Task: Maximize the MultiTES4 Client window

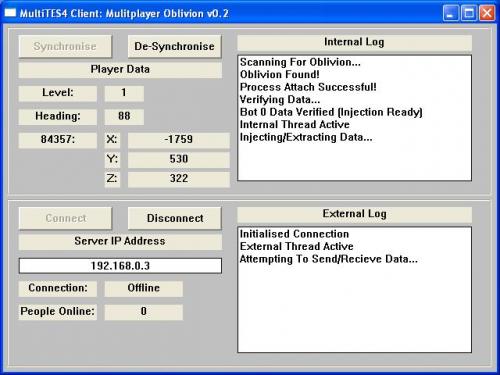Action: (x=469, y=13)
